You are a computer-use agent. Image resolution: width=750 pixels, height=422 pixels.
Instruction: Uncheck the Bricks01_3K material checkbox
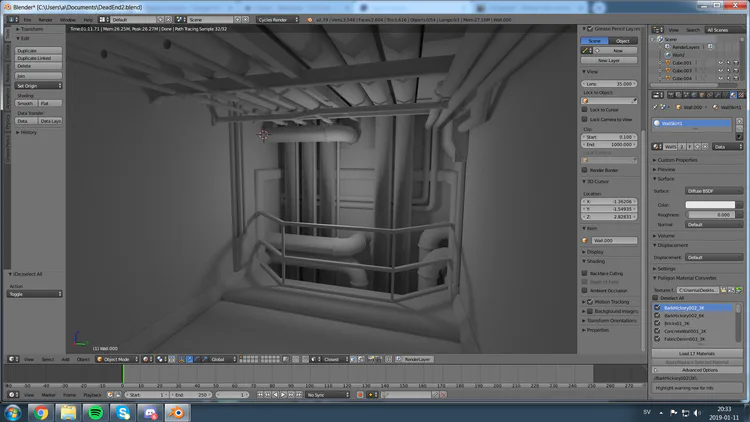(x=657, y=323)
